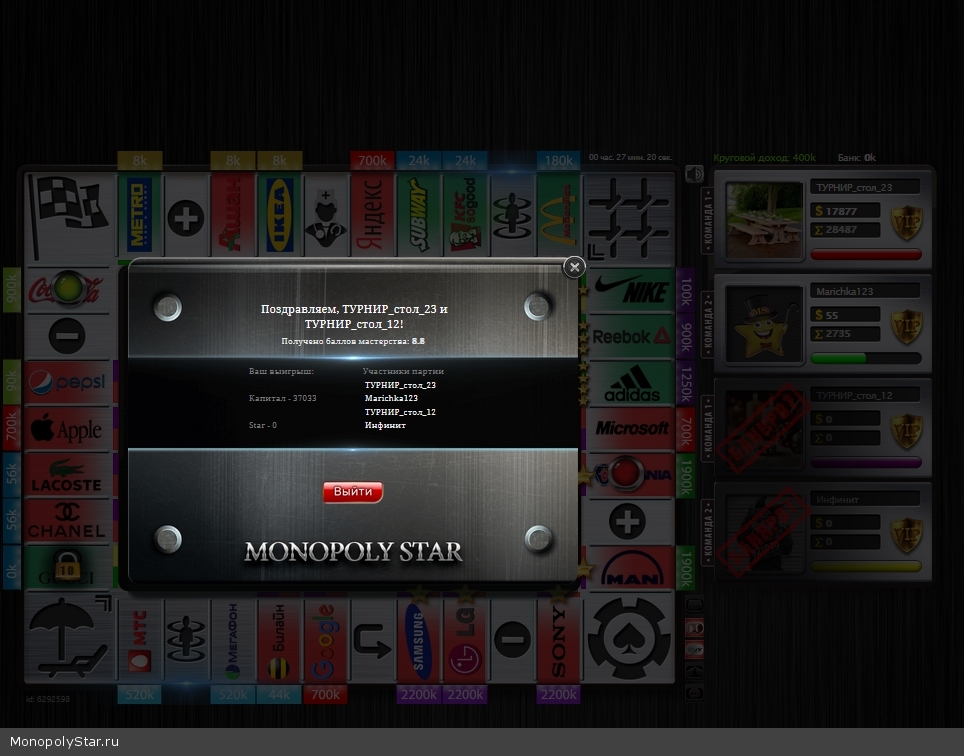Select the Lacoste board cell

[68, 474]
